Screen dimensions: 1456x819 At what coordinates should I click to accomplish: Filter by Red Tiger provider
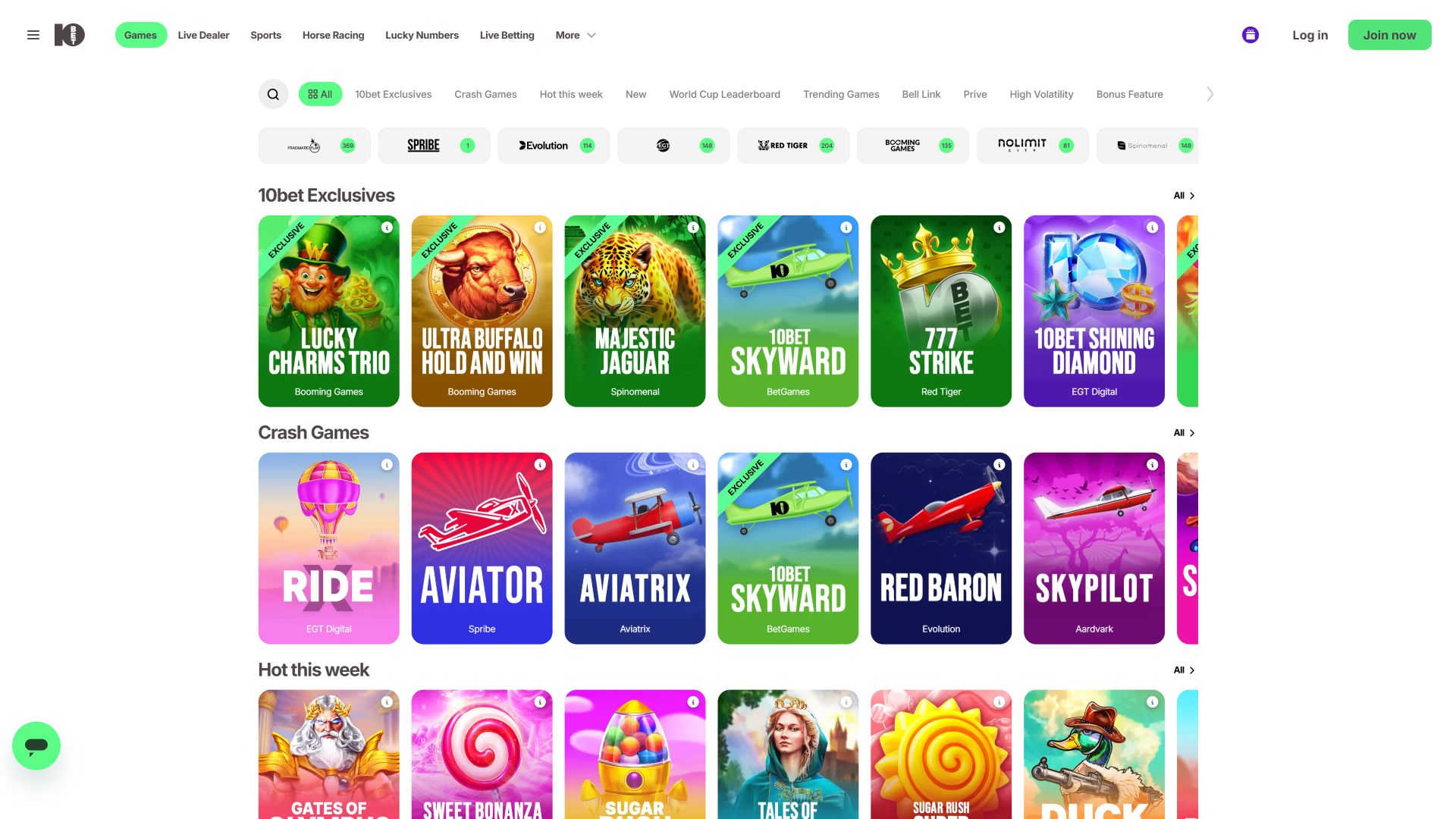click(793, 146)
